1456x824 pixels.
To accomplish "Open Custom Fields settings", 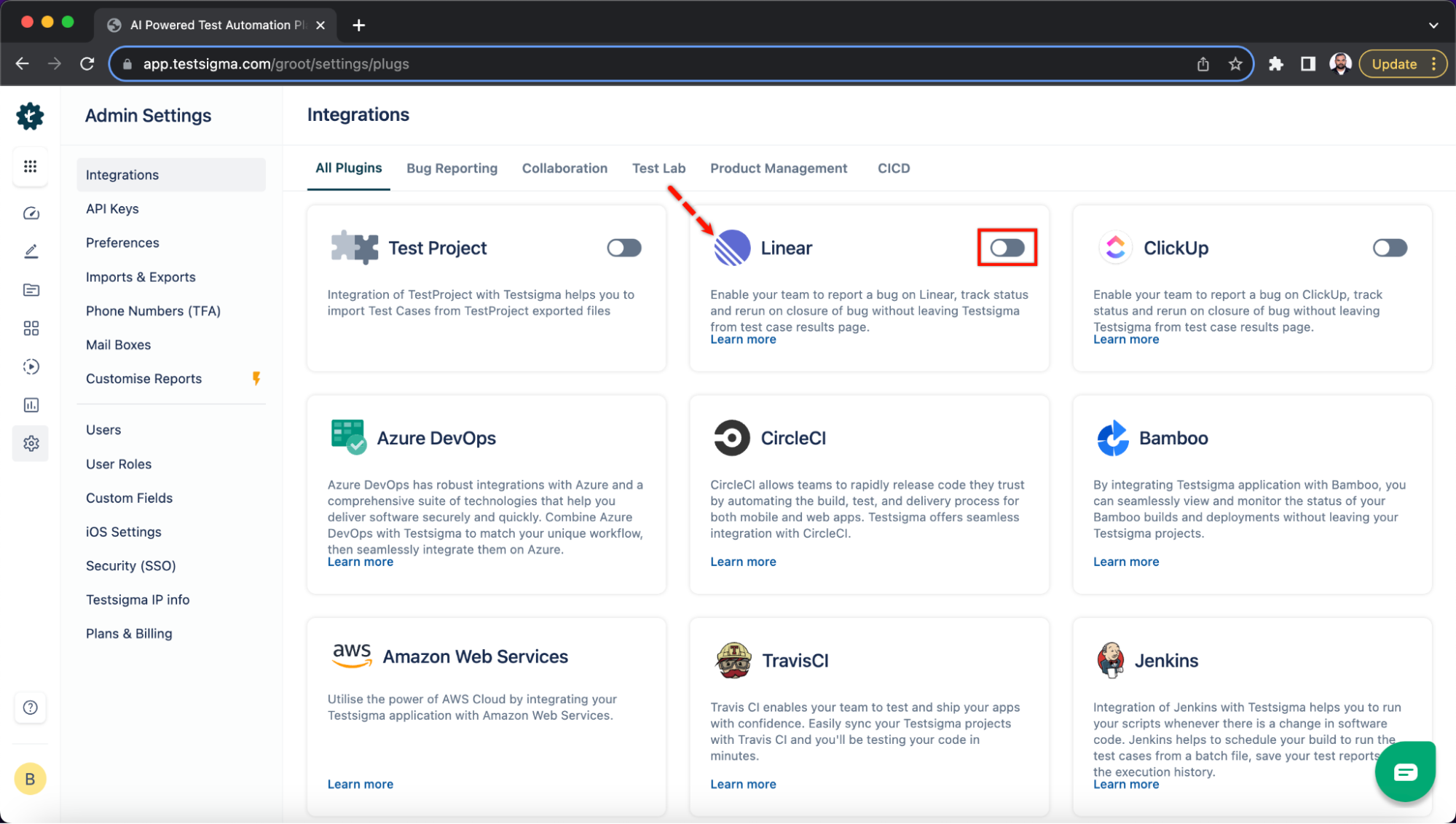I will click(129, 498).
